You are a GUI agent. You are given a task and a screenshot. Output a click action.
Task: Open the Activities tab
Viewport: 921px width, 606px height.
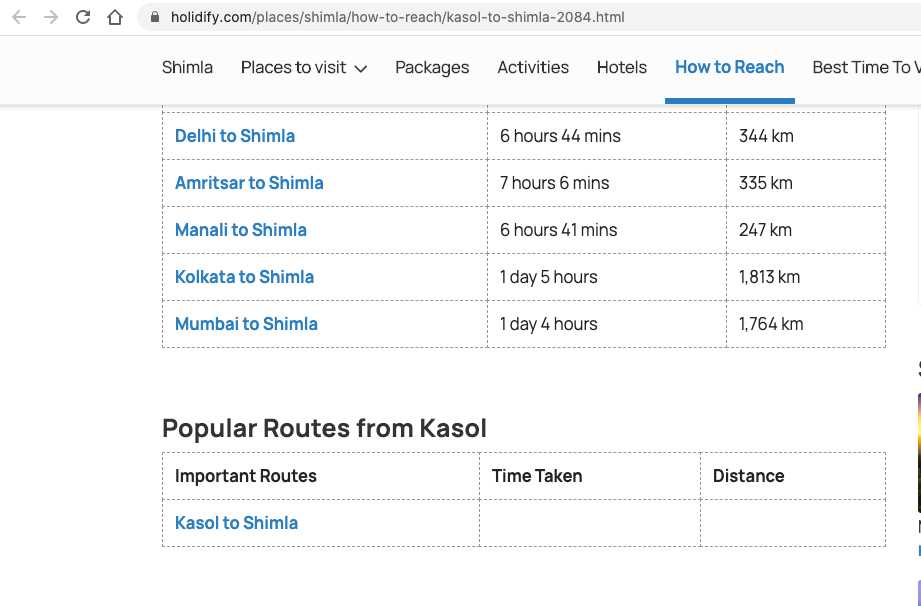(533, 68)
